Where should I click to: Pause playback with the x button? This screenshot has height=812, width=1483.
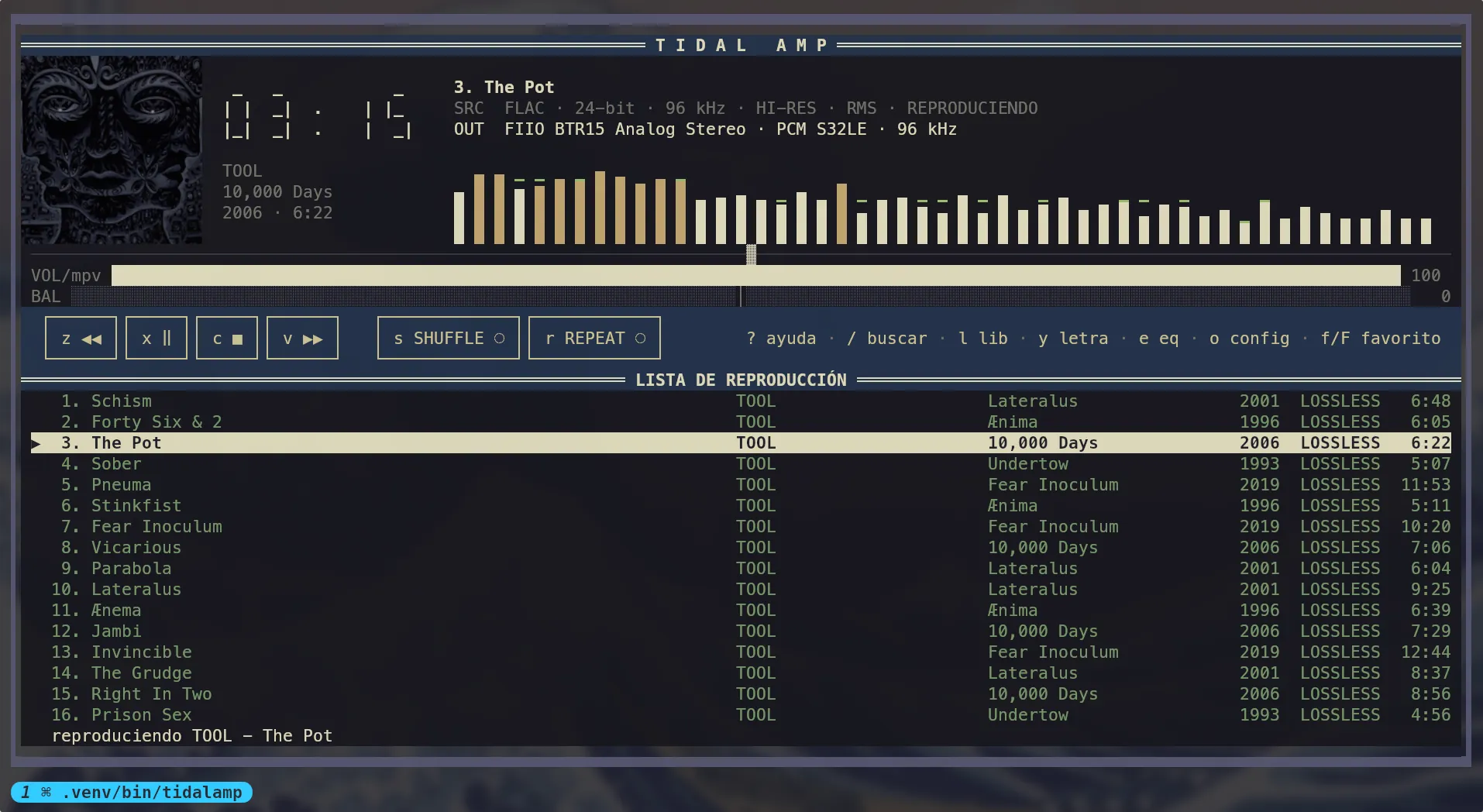click(157, 338)
